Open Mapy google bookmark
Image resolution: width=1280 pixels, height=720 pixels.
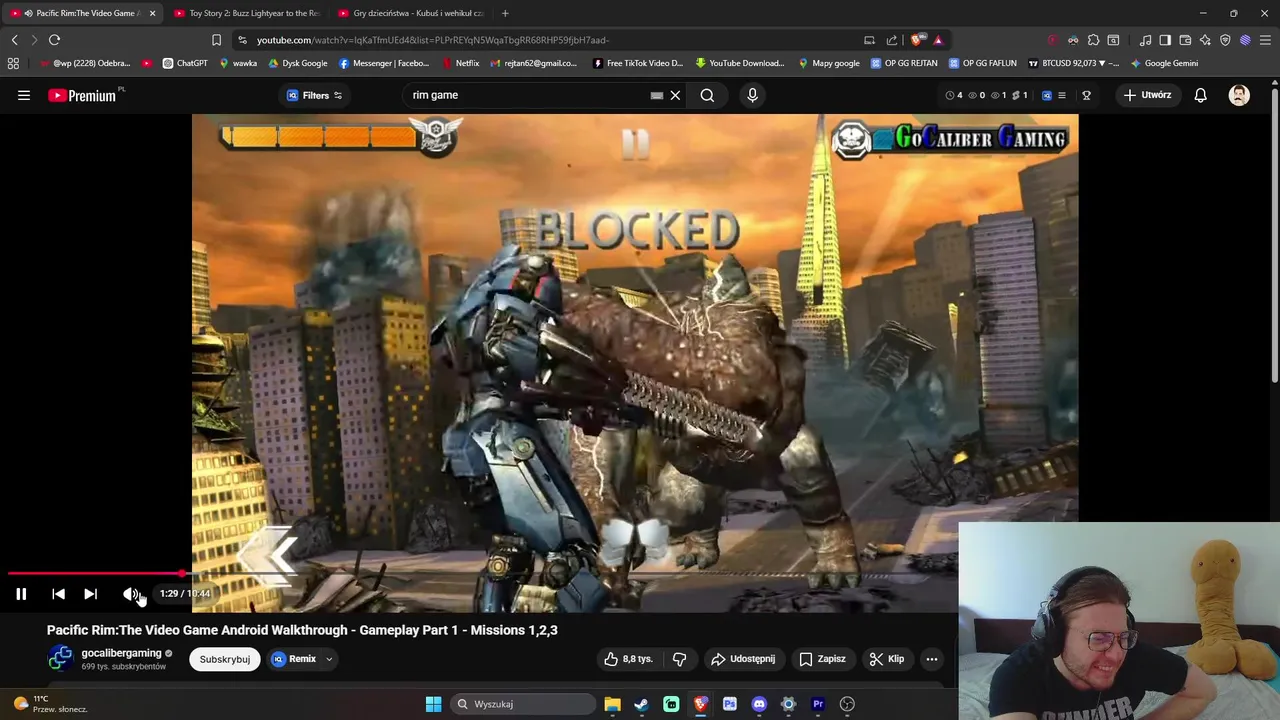point(829,63)
